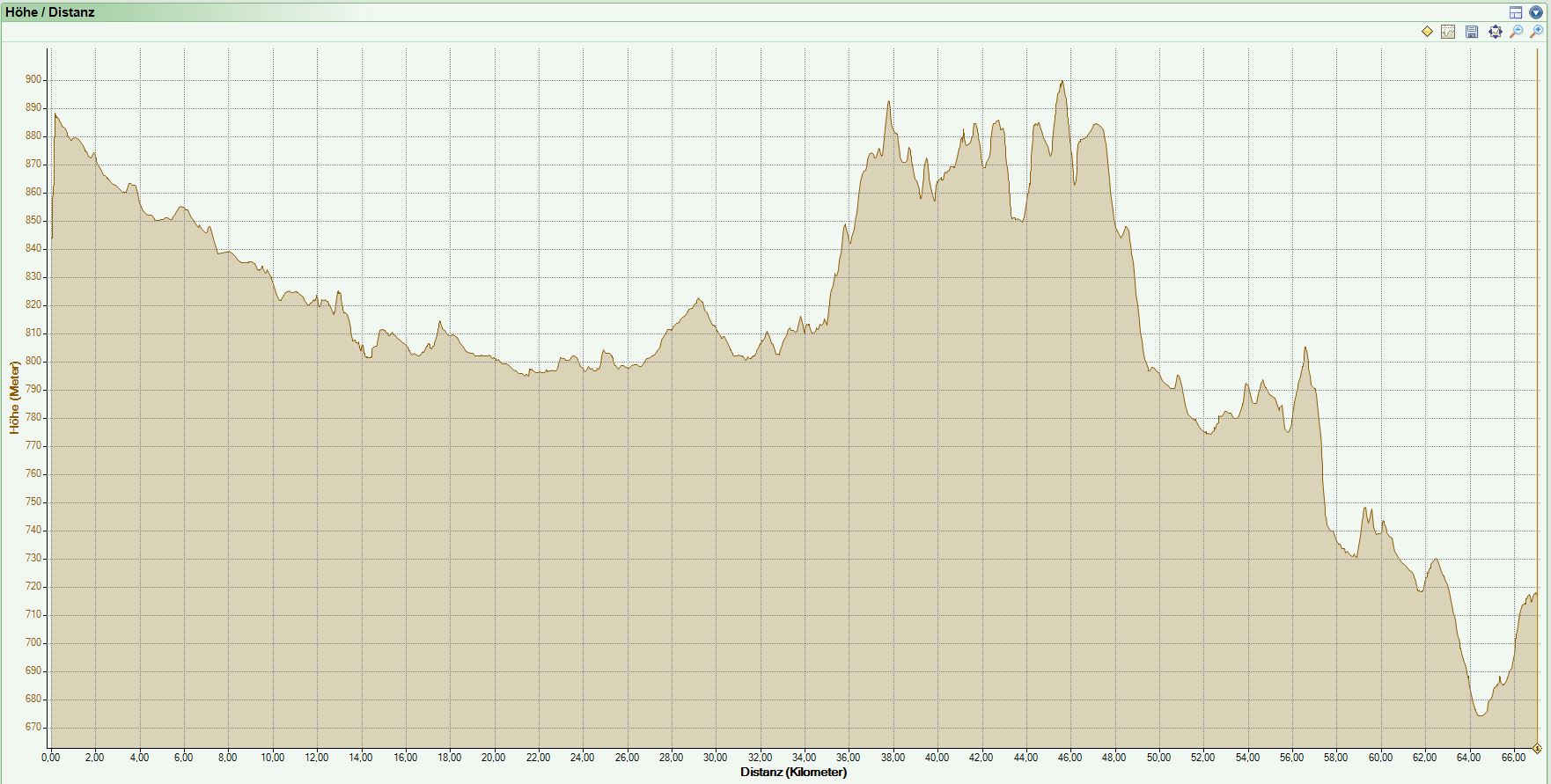The height and width of the screenshot is (784, 1551).
Task: Click the highest elevation peak near 900 meters
Action: [1062, 82]
